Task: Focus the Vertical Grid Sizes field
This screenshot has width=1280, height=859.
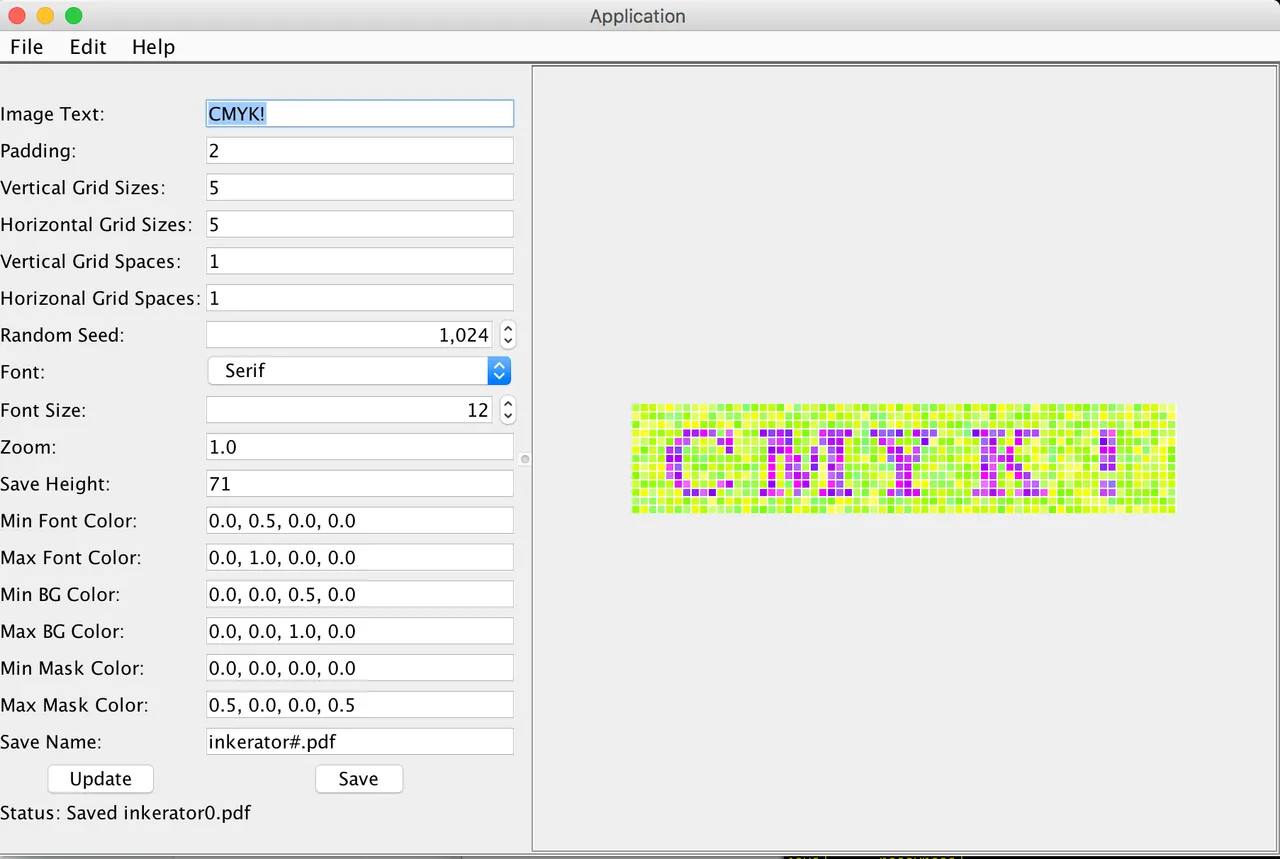Action: click(x=360, y=187)
